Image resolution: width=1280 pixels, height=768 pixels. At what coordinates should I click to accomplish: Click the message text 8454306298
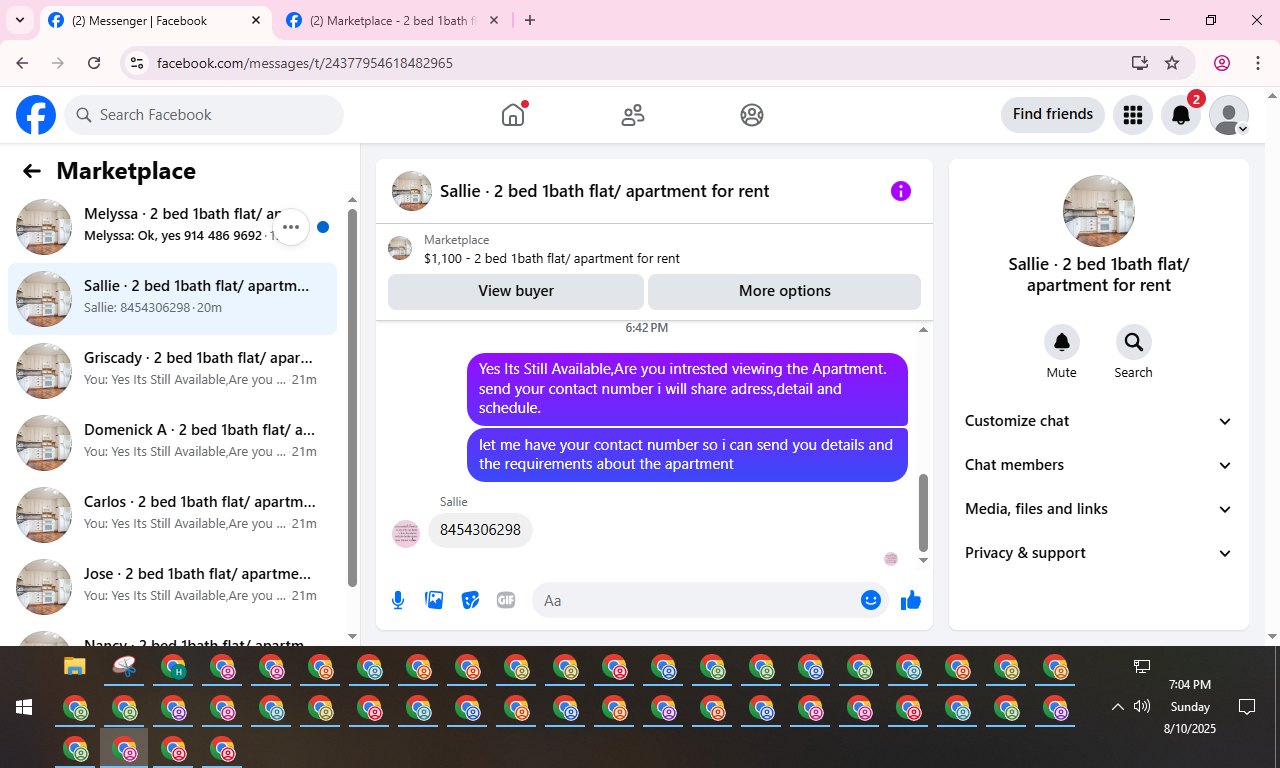(480, 530)
